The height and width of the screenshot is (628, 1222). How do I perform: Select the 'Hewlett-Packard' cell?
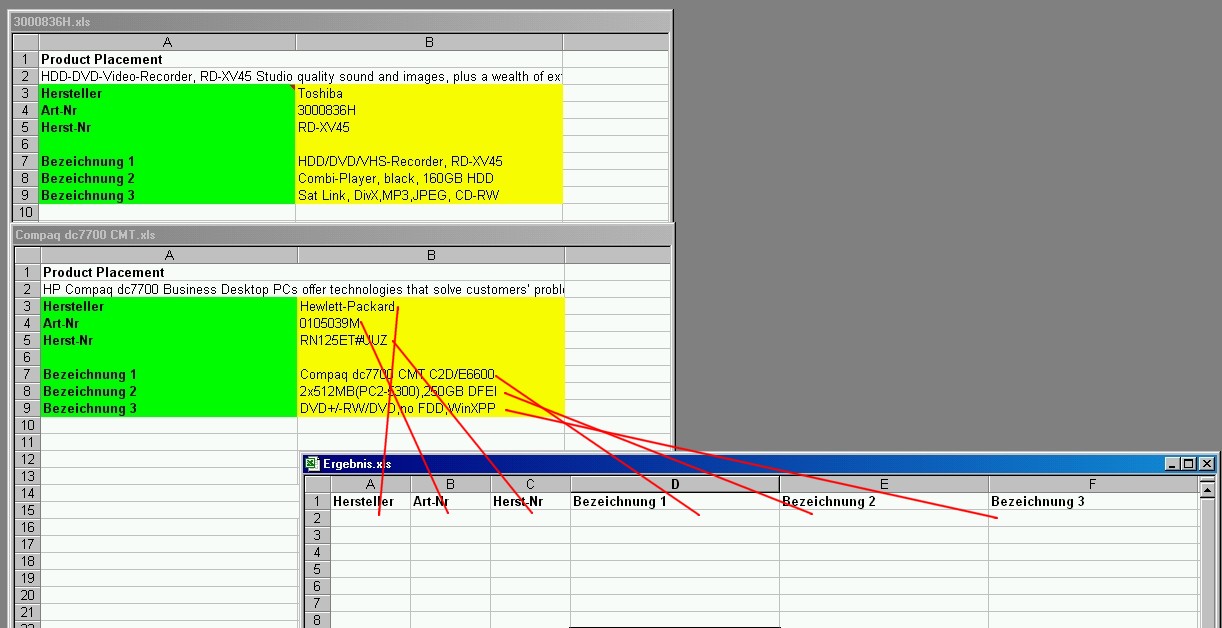pos(431,307)
